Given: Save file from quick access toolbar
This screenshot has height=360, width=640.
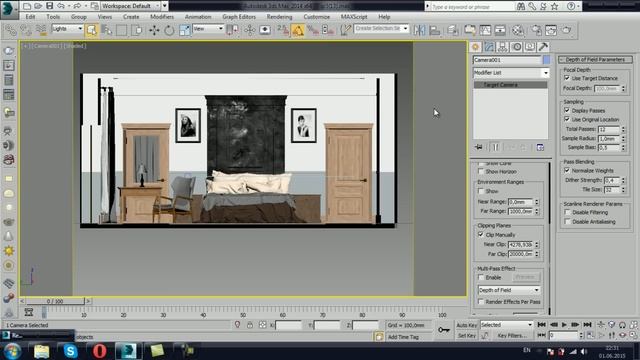Looking at the screenshot, I should [x=49, y=6].
